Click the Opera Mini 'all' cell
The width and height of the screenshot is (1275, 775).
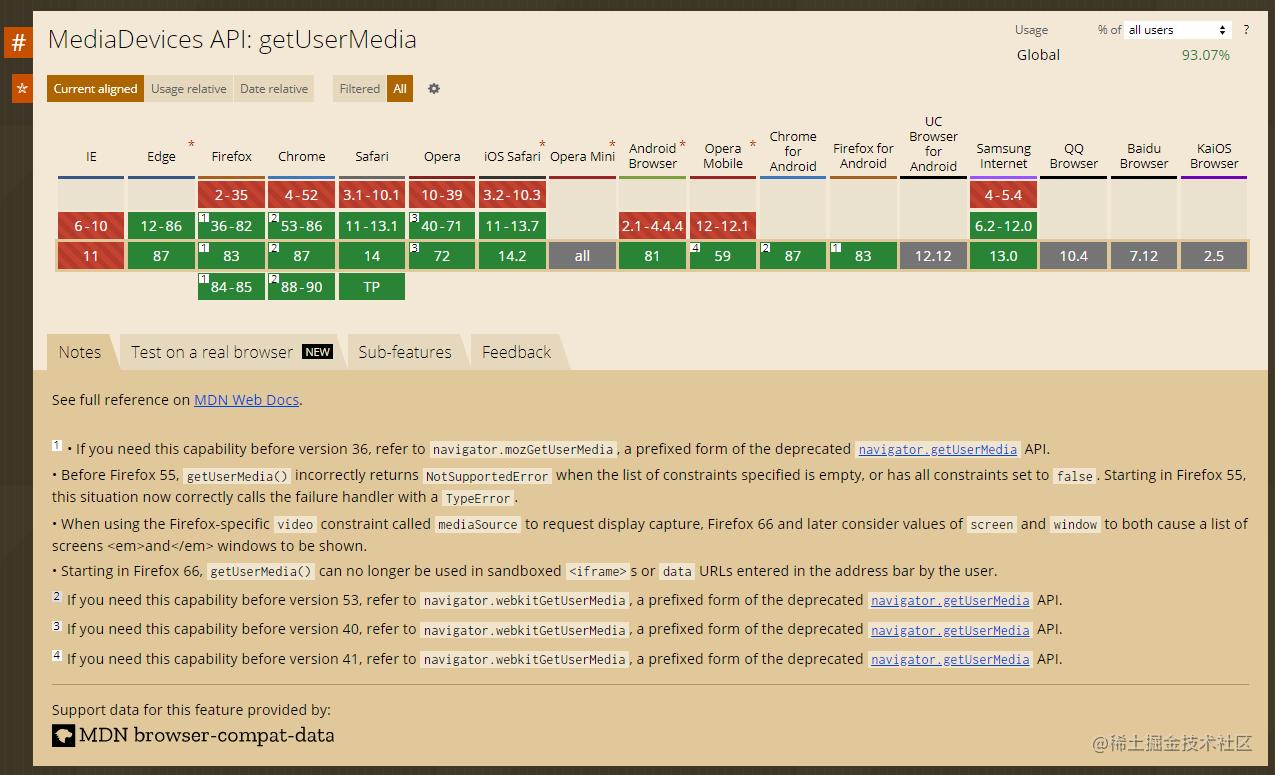coord(582,256)
